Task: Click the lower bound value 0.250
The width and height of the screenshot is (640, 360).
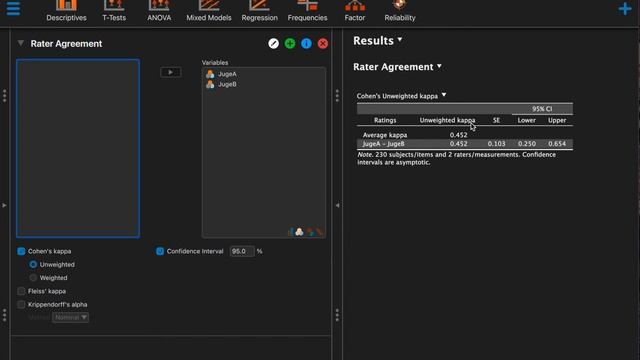Action: [x=527, y=144]
